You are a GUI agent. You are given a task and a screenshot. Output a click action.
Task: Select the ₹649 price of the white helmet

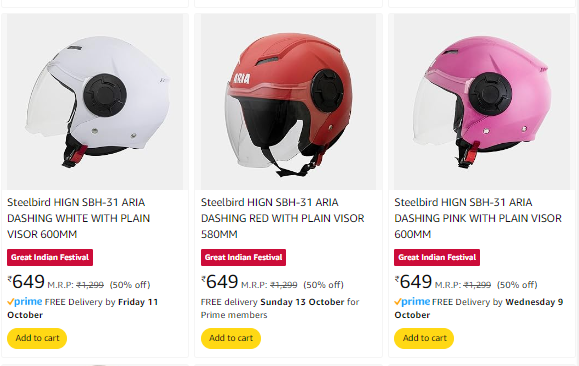[x=26, y=282]
